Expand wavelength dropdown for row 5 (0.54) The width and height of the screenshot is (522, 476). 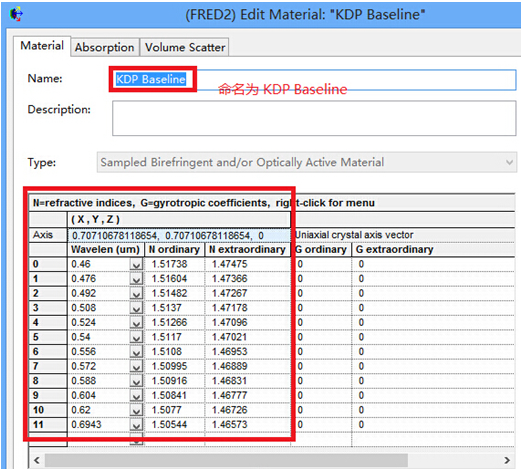(x=136, y=338)
